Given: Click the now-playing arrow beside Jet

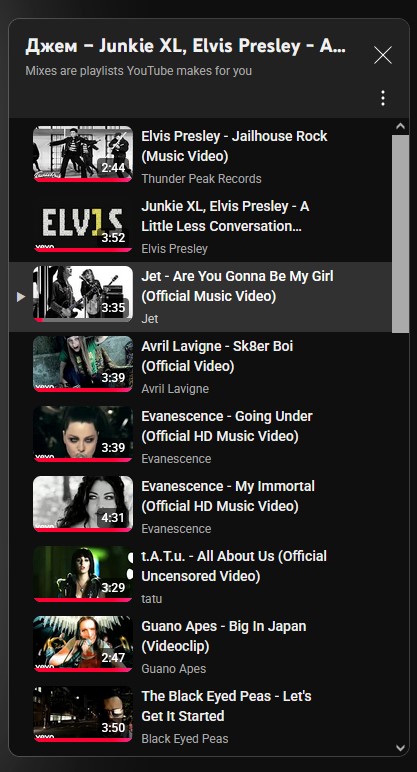Looking at the screenshot, I should coord(21,297).
